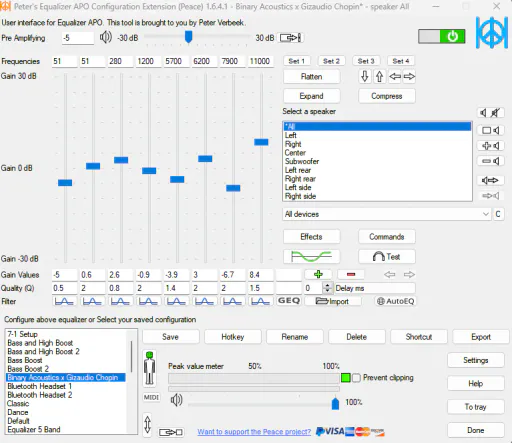Click the minus-and-speaker remove icon
Viewport: 512px width, 443px height.
tap(491, 161)
